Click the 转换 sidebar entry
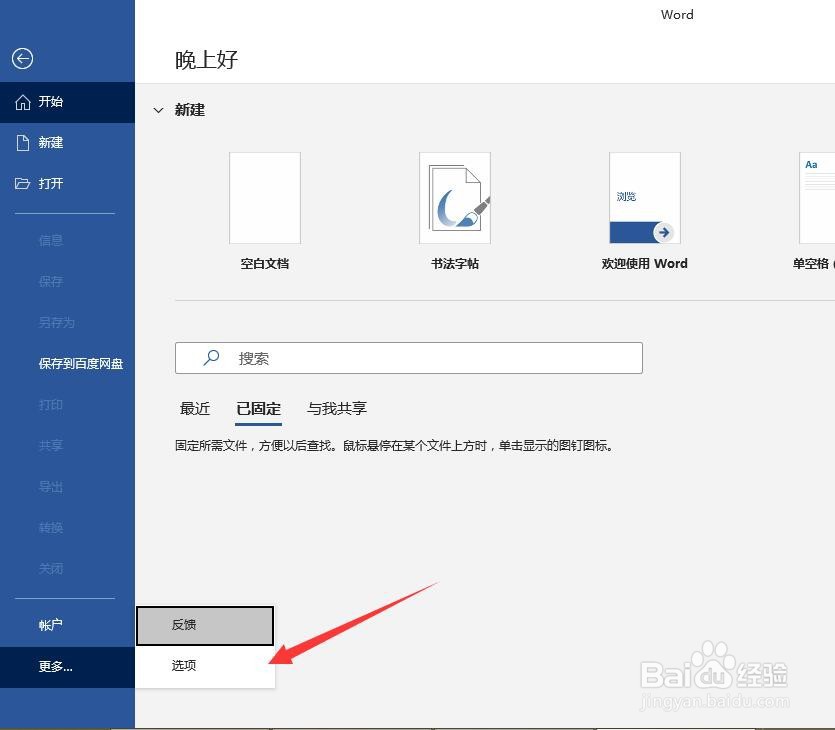This screenshot has height=730, width=835. tap(67, 528)
